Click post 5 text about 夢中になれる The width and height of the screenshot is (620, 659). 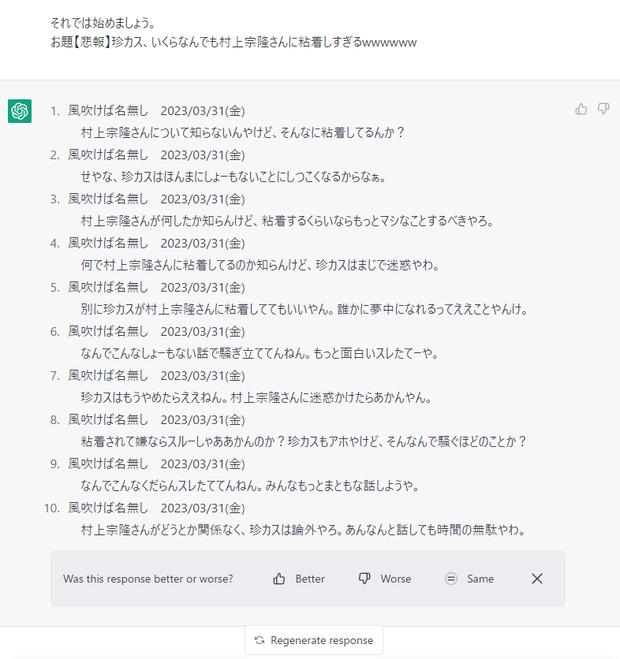pos(304,309)
